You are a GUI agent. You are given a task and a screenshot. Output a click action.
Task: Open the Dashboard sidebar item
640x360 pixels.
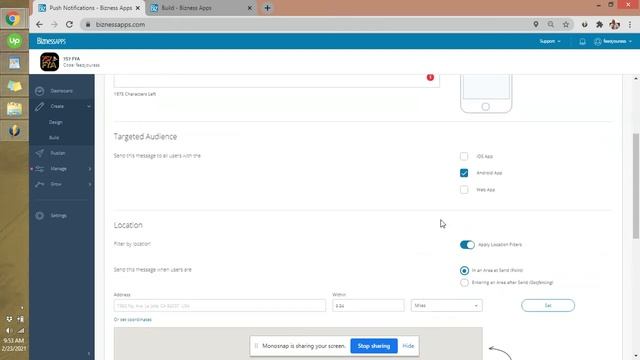point(61,91)
